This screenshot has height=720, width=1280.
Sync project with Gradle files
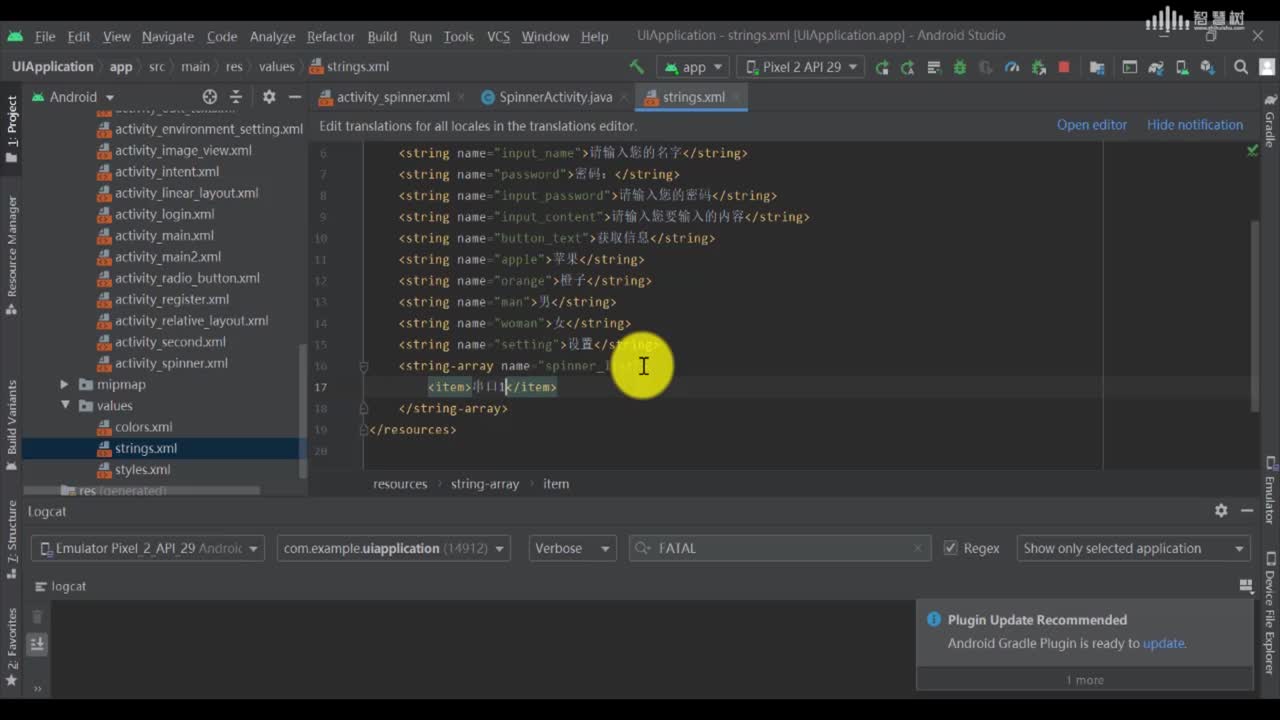point(1156,67)
